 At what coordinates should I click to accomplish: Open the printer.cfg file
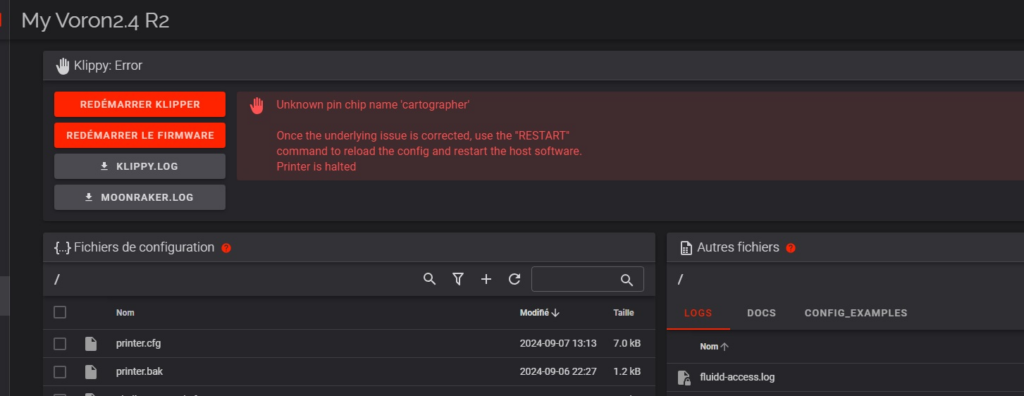click(x=138, y=343)
